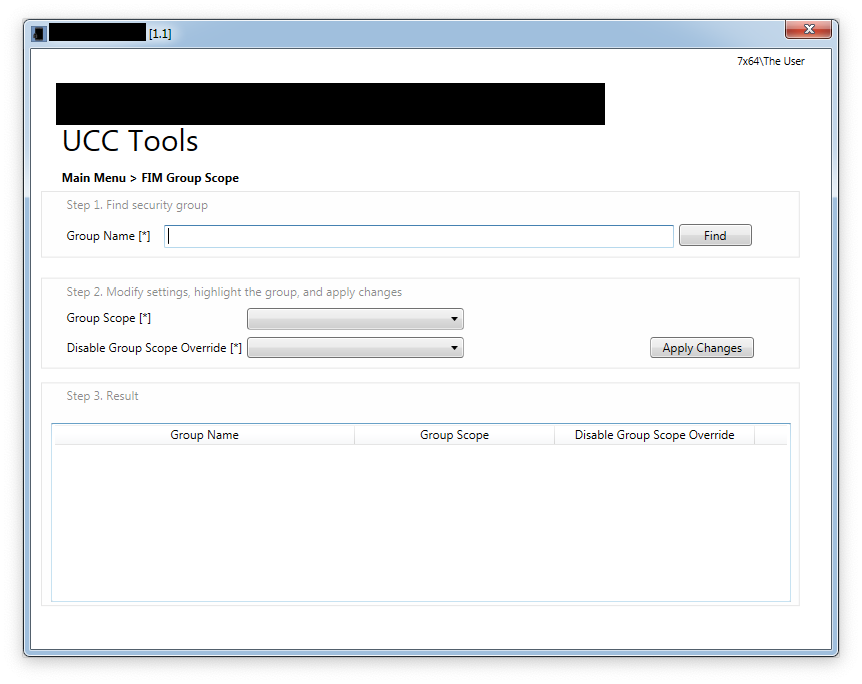
Task: Sort by the Group Name column header
Action: [204, 435]
